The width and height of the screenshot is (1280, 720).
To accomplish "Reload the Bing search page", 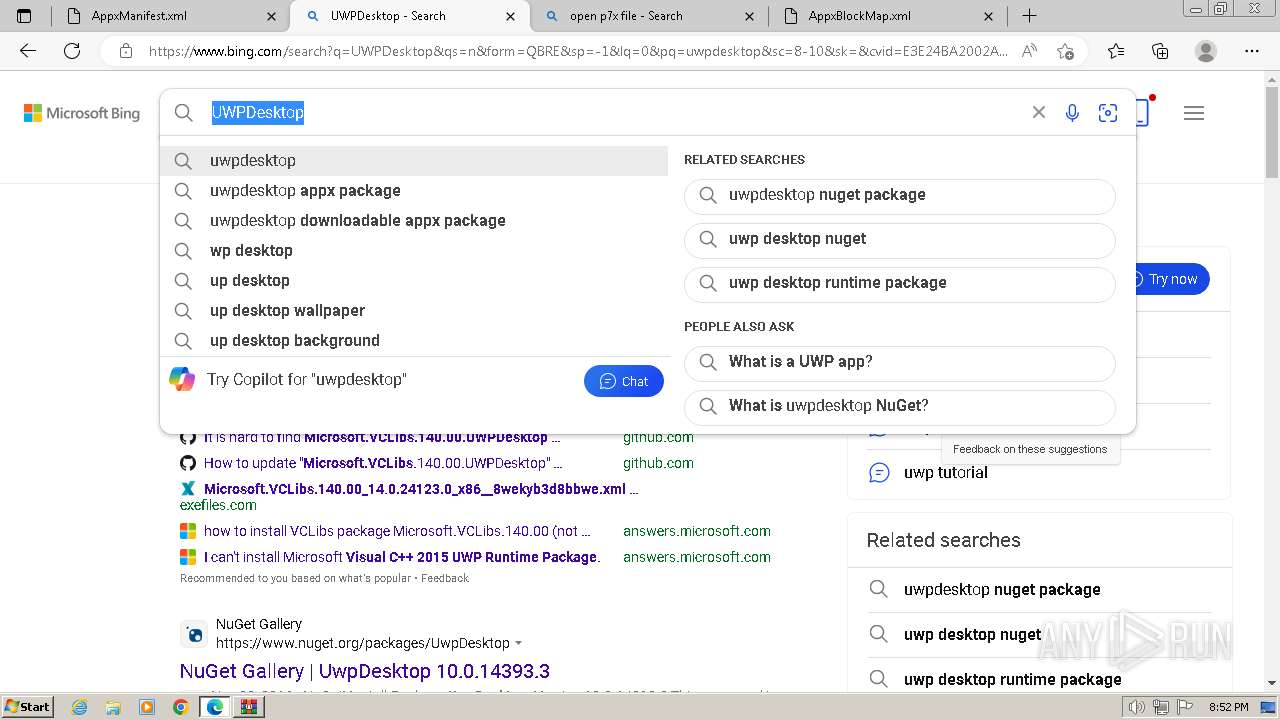I will click(x=72, y=51).
